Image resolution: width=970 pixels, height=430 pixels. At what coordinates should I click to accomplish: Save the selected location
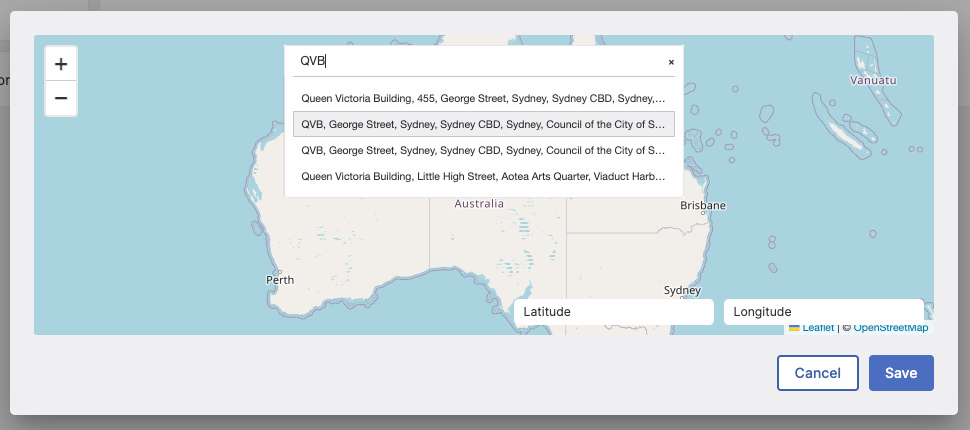pos(900,373)
